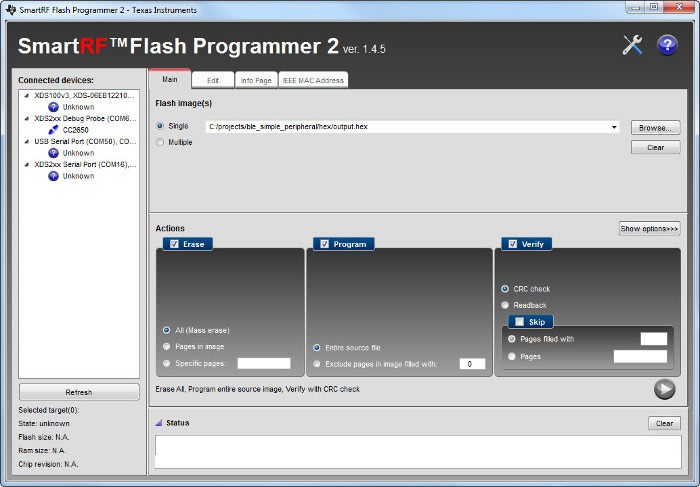Enable the Skip checkbox

coord(520,322)
